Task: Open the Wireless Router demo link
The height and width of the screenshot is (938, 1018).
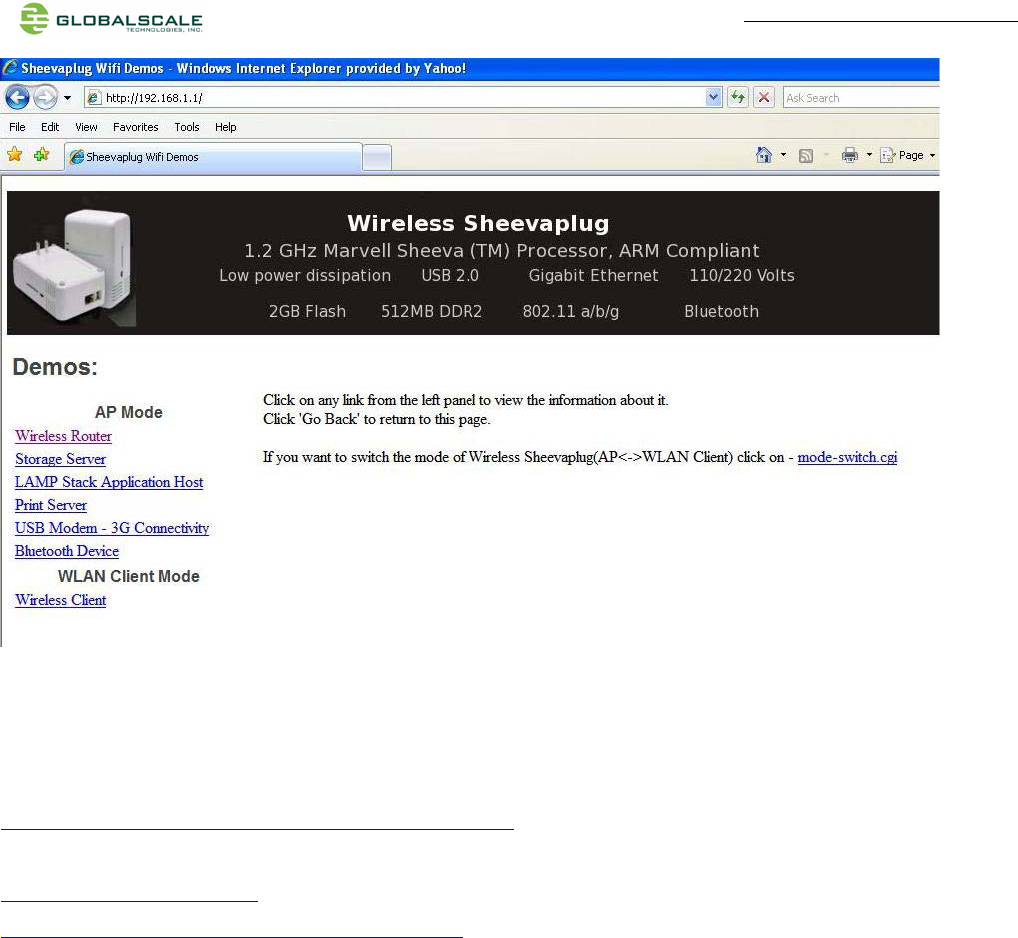Action: click(64, 436)
